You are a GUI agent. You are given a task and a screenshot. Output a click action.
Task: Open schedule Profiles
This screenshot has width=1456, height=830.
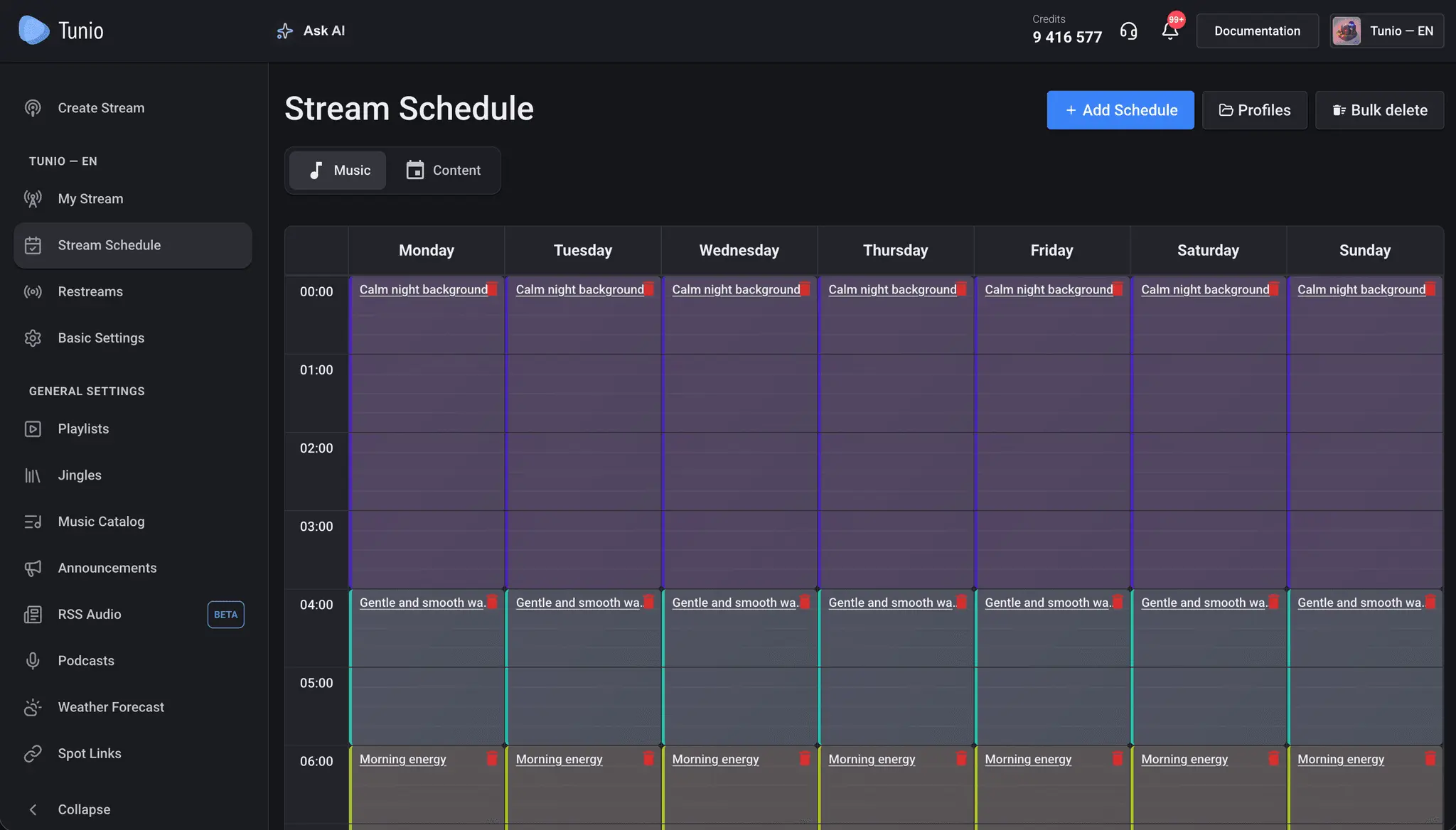point(1255,110)
